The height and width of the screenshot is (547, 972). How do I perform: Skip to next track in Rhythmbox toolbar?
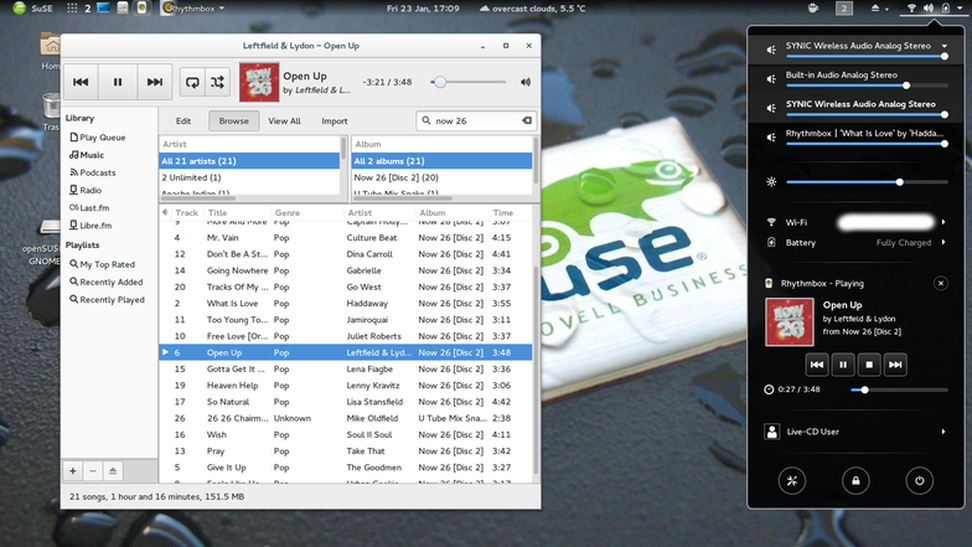tap(154, 82)
